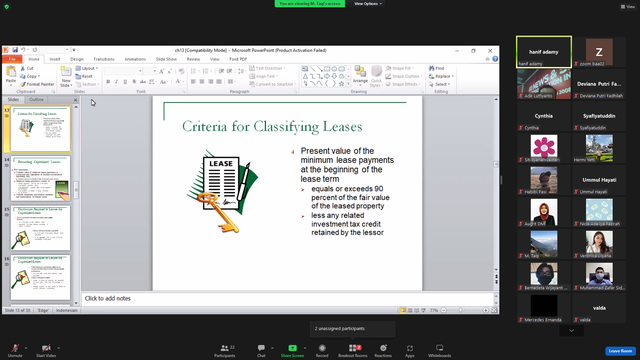Switch to the Transitions ribbon tab

(104, 59)
